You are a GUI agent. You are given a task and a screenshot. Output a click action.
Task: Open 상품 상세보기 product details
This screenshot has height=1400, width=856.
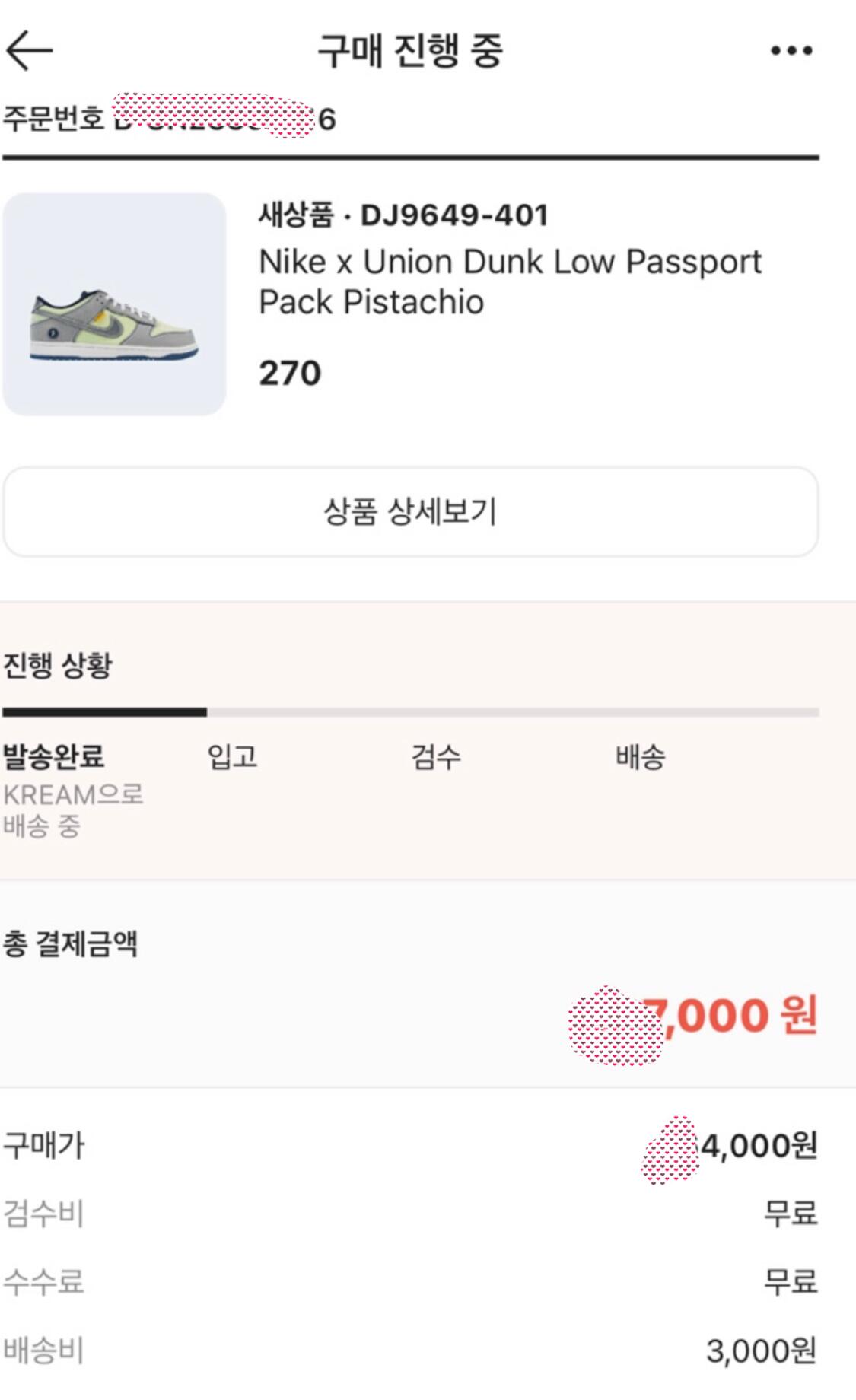pyautogui.click(x=411, y=511)
